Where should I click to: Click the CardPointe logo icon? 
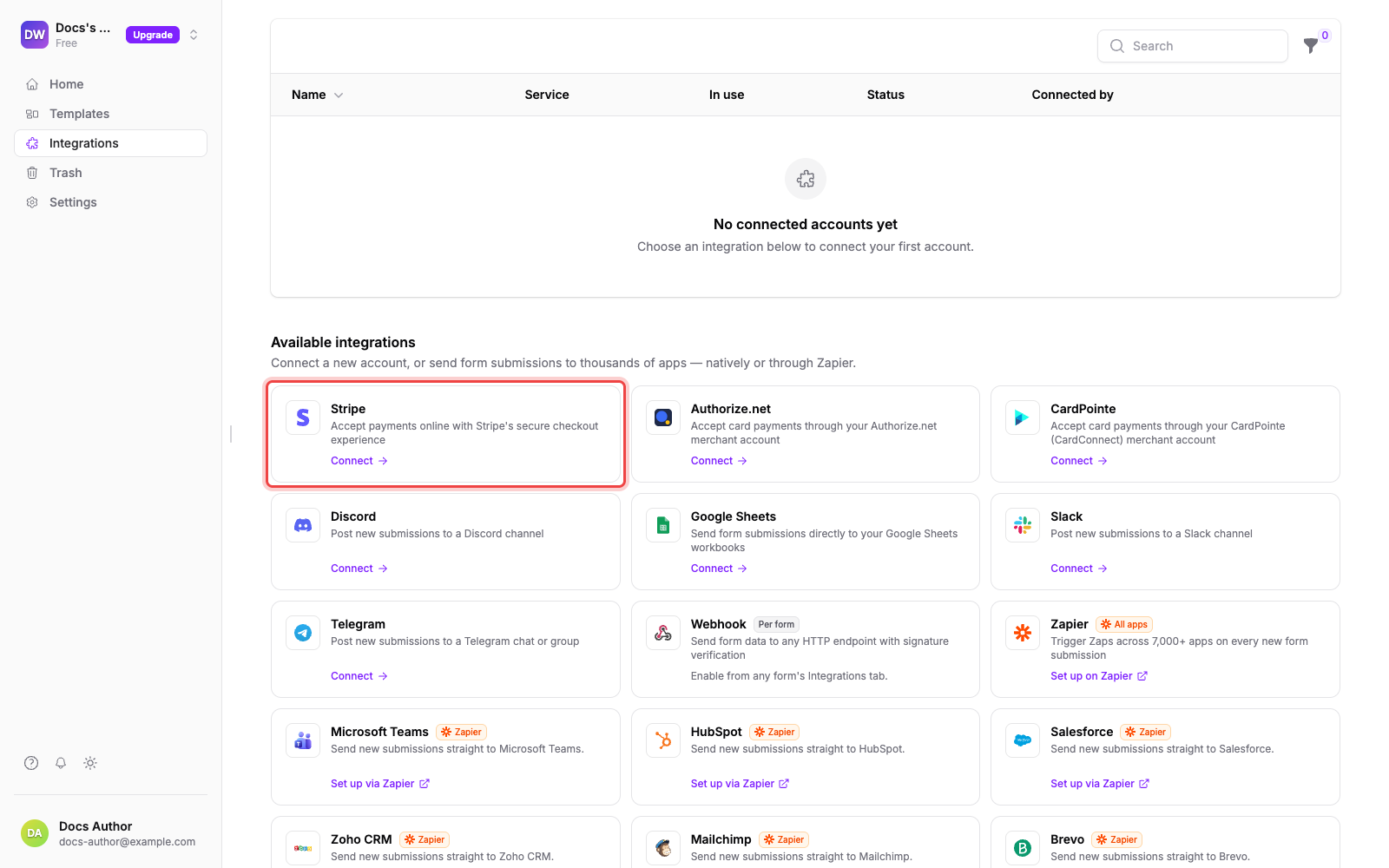click(x=1023, y=418)
